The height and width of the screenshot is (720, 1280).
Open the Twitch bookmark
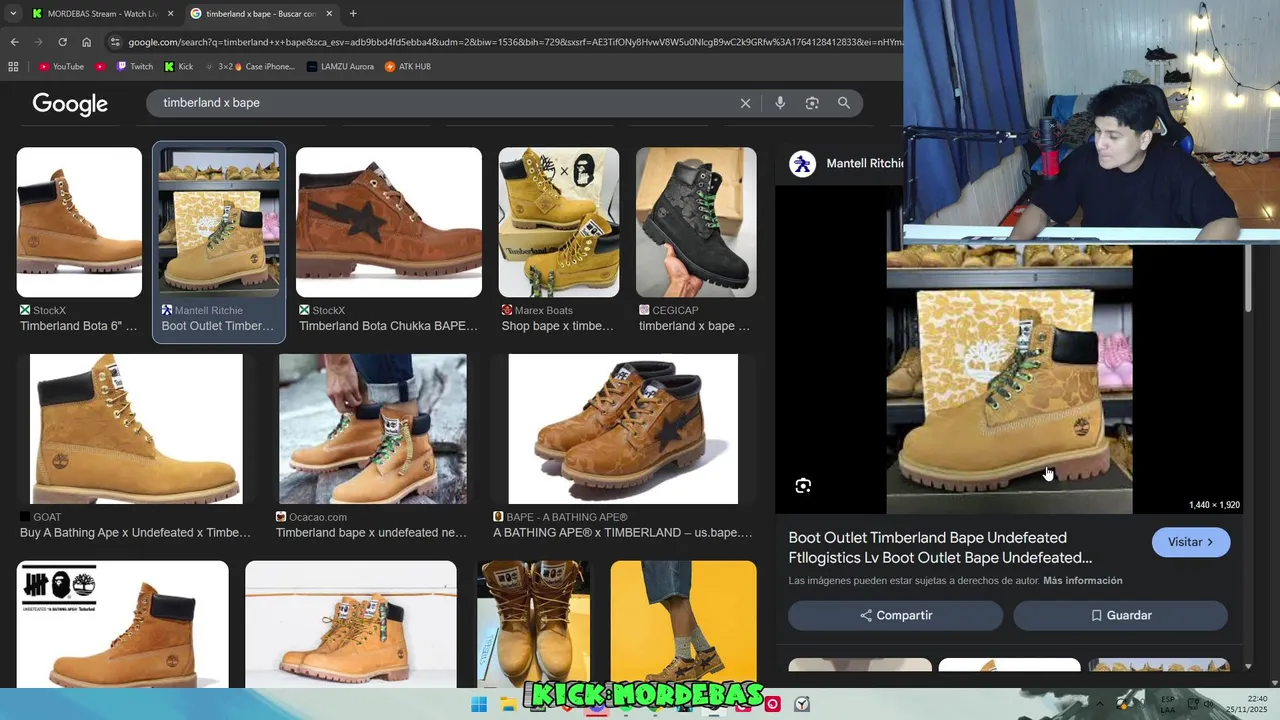tap(135, 67)
